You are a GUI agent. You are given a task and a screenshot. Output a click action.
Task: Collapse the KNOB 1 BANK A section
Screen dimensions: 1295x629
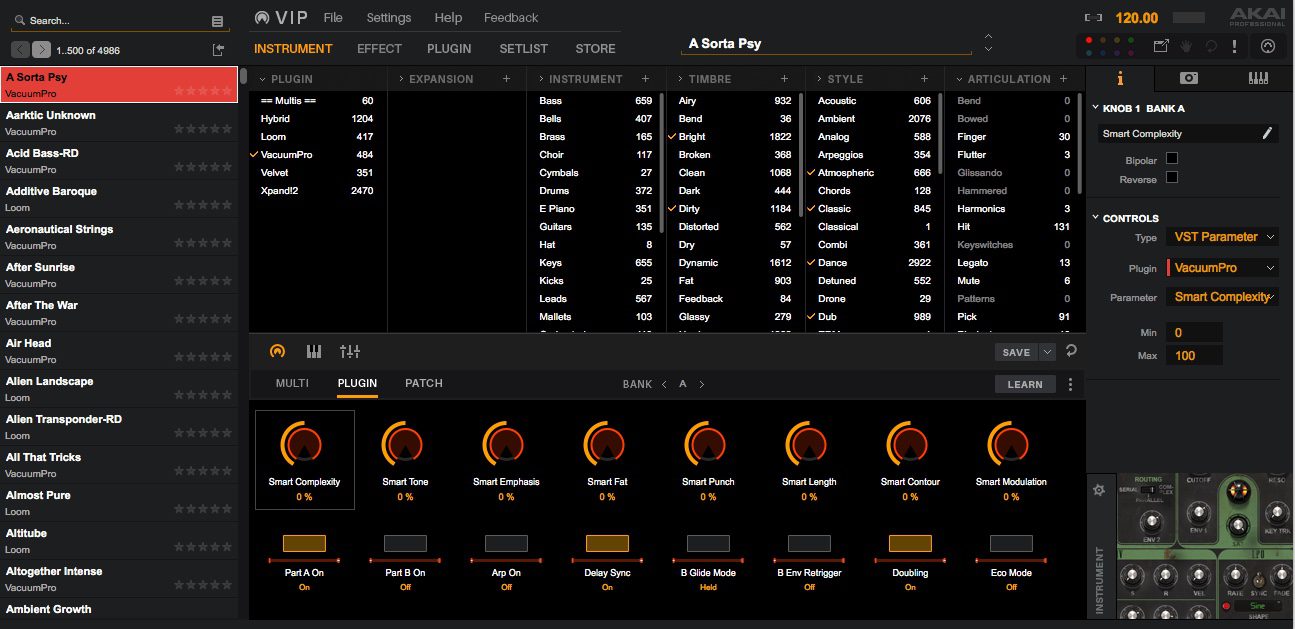click(1095, 108)
